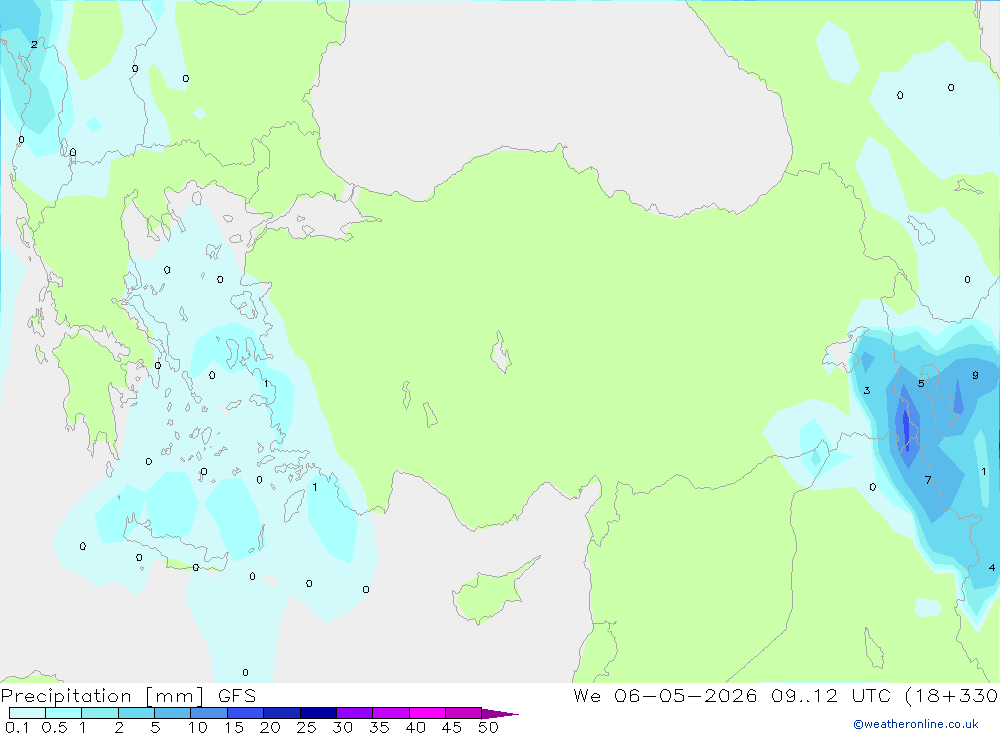Click the '10' legend value
This screenshot has width=1000, height=733.
coord(198,727)
